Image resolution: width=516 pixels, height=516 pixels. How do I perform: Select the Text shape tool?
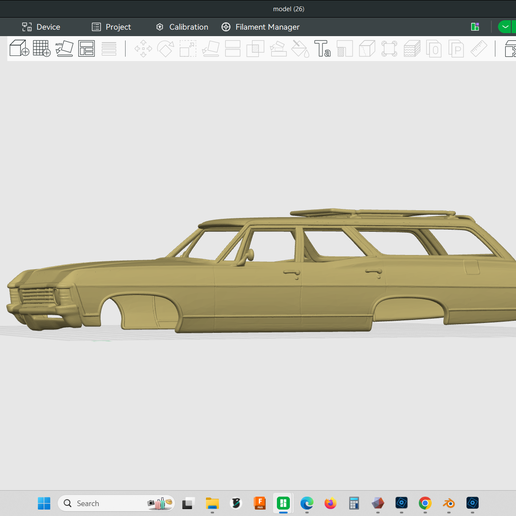click(x=322, y=49)
